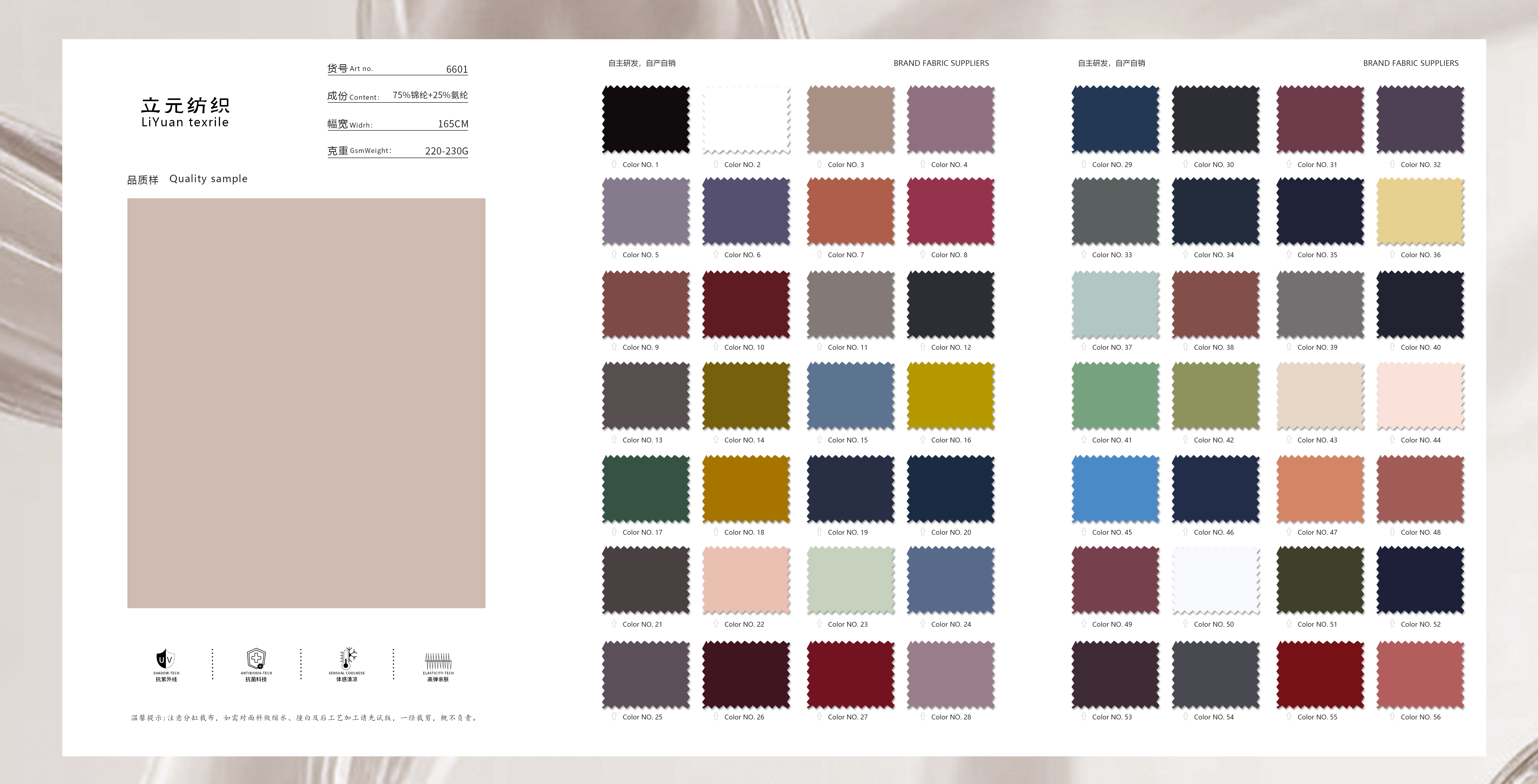Click the Antibiosis-Tech medical cross icon
This screenshot has width=1538, height=784.
point(256,659)
